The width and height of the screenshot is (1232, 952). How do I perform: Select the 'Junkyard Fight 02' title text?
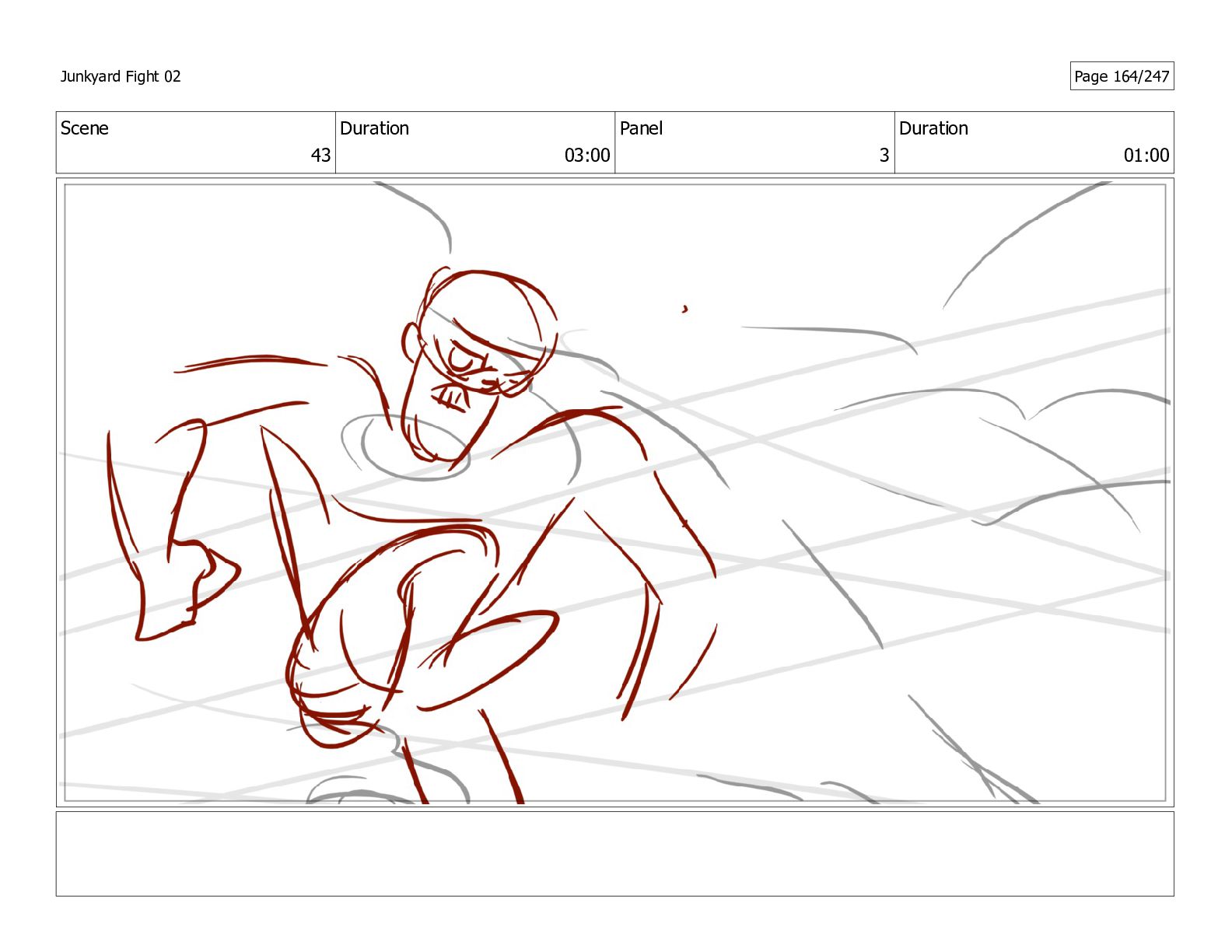pos(121,76)
